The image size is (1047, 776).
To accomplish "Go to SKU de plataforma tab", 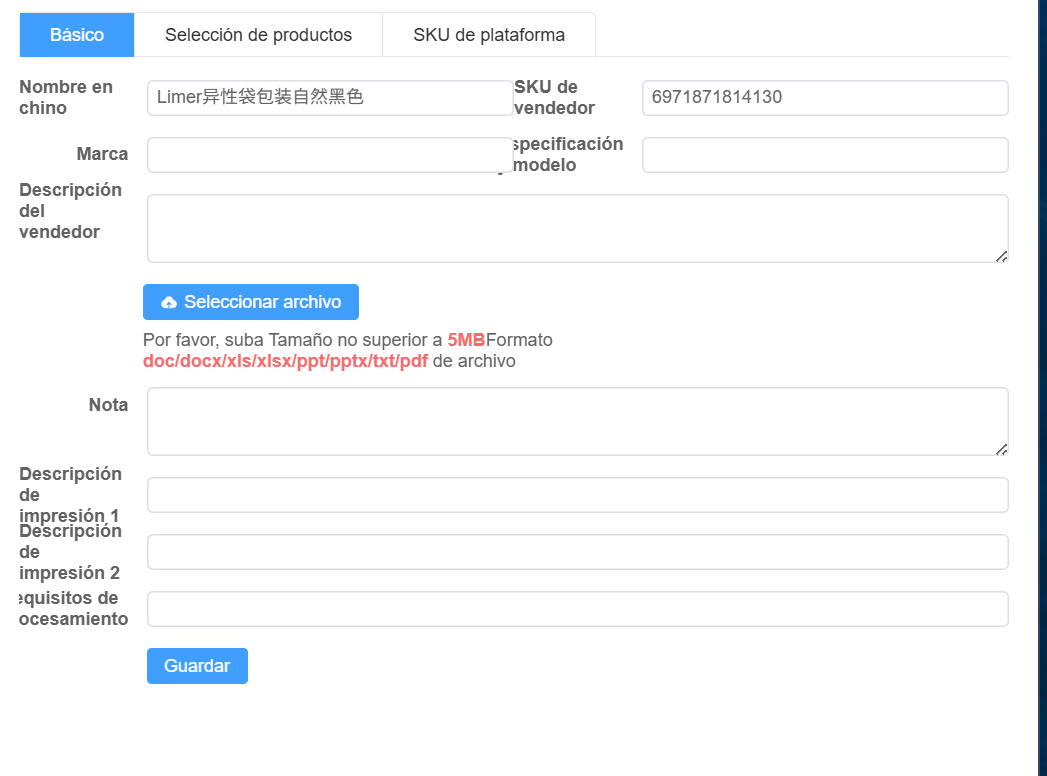I will coord(488,35).
